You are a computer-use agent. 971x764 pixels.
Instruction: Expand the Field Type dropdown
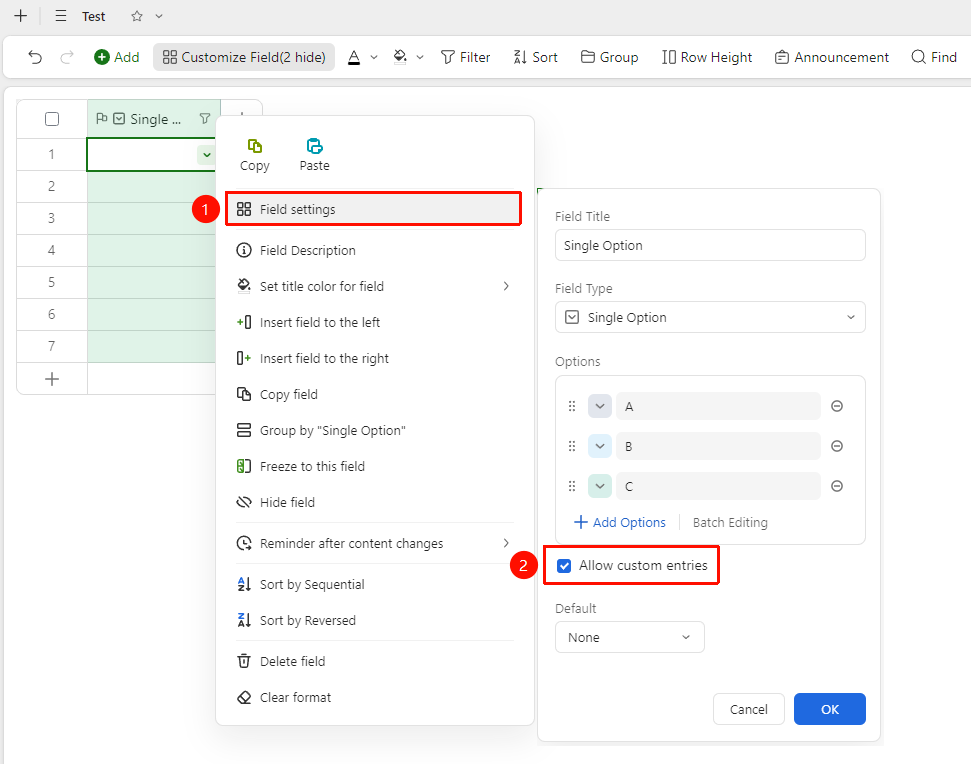[710, 318]
